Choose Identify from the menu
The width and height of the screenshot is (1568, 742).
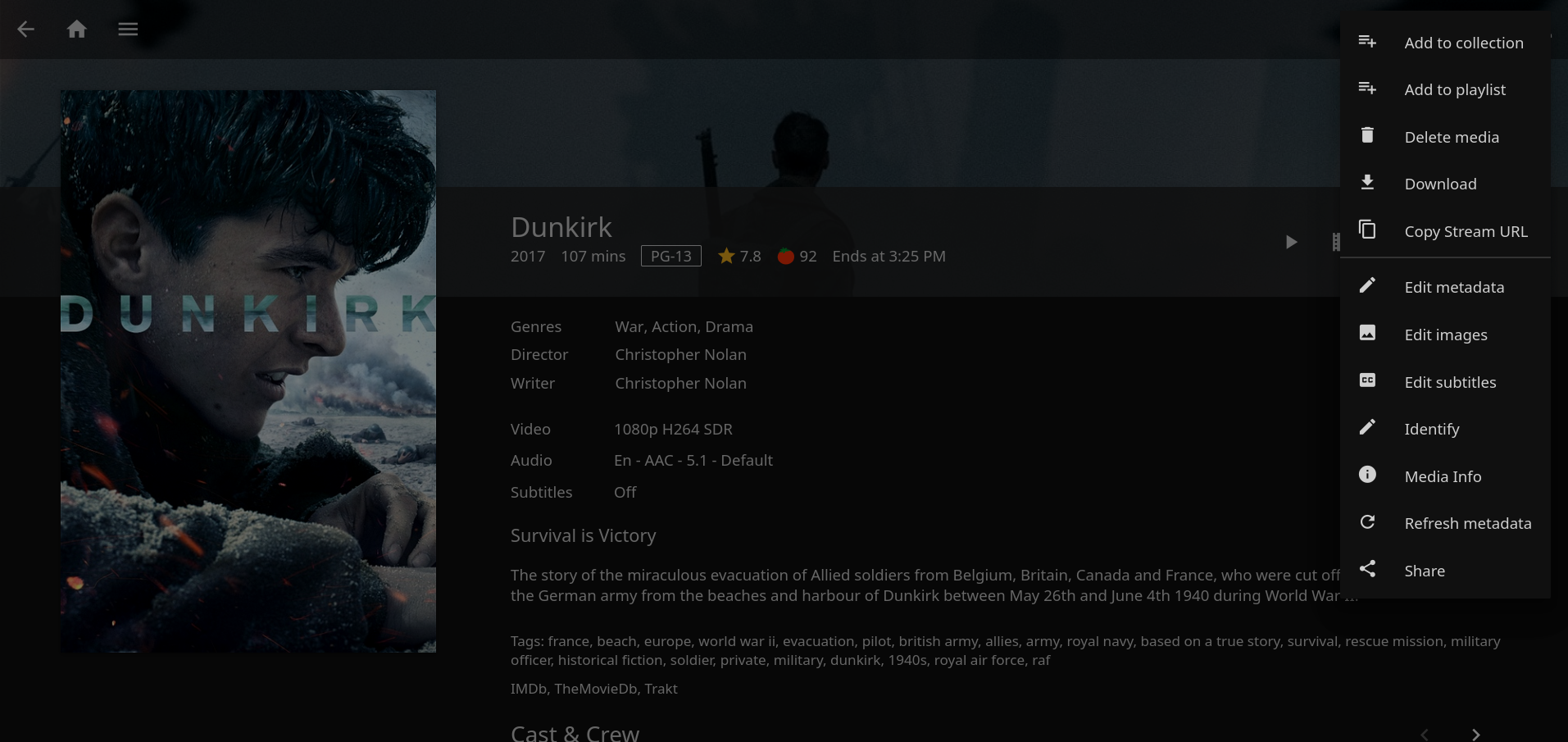(x=1446, y=429)
